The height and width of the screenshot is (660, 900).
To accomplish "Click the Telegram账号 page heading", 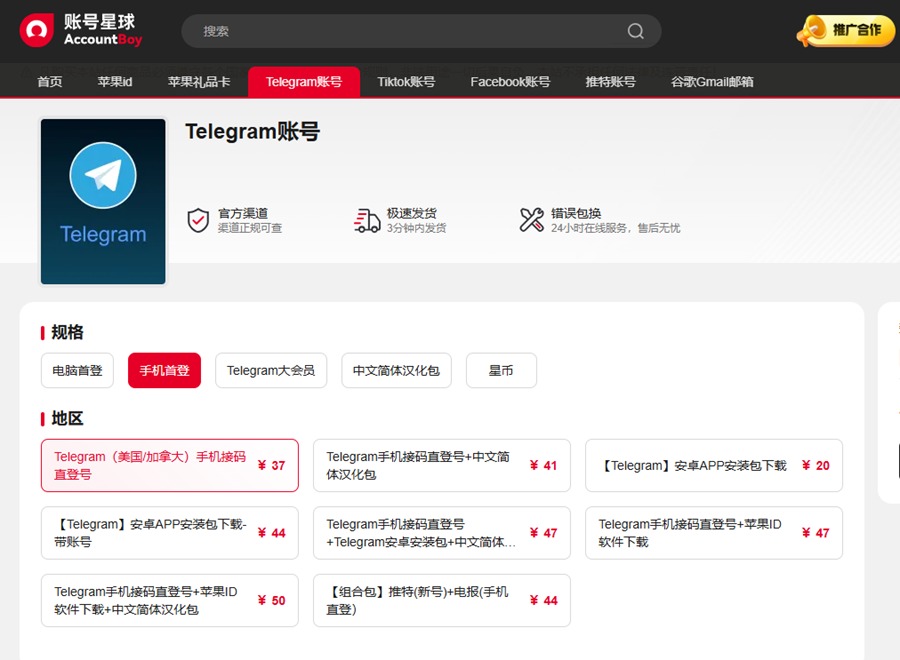I will (x=253, y=131).
